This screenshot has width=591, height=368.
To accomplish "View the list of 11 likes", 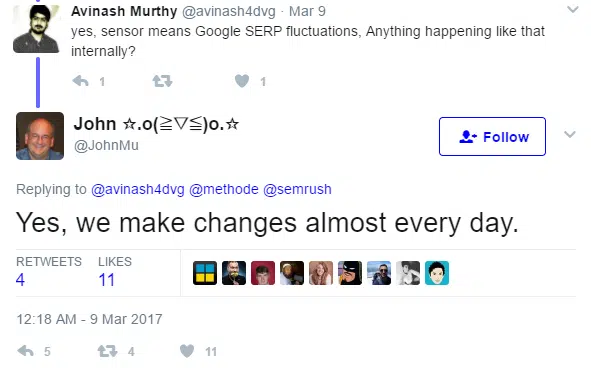I will (115, 272).
